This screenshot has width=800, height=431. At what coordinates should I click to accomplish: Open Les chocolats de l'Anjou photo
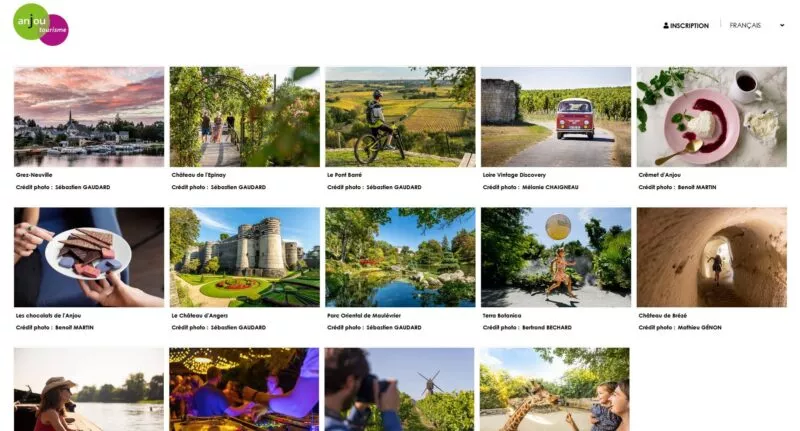click(x=89, y=257)
